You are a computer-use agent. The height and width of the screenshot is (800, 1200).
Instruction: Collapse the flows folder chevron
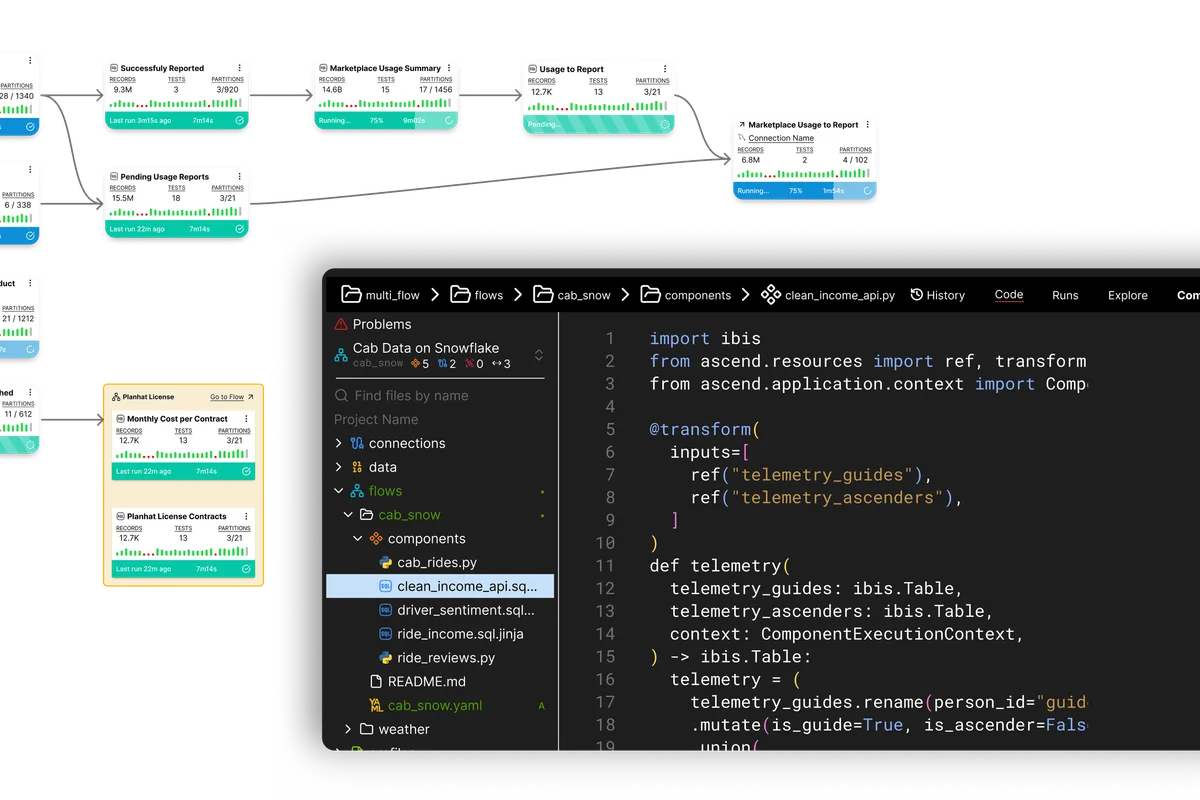[338, 491]
